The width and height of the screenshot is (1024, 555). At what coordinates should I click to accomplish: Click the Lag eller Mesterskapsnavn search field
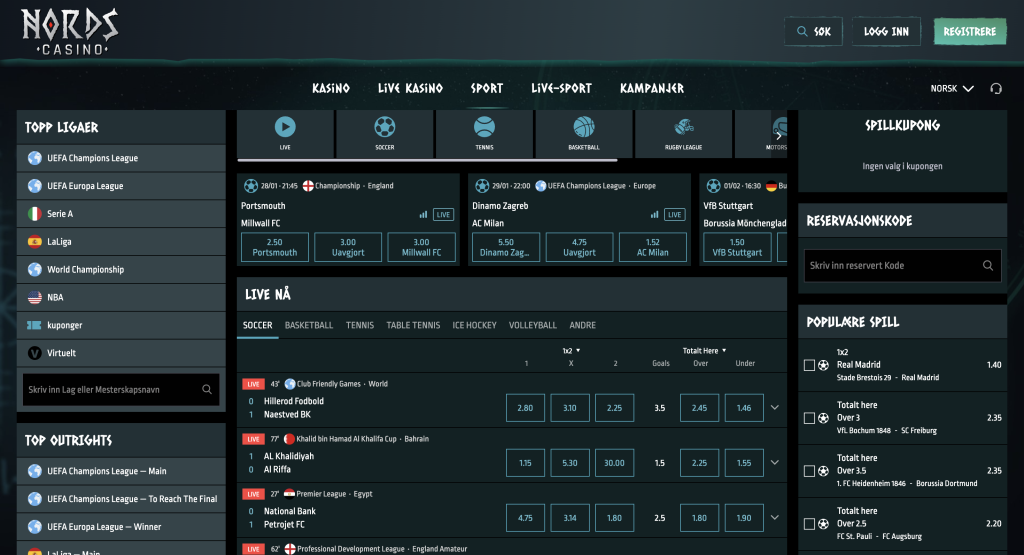point(121,389)
